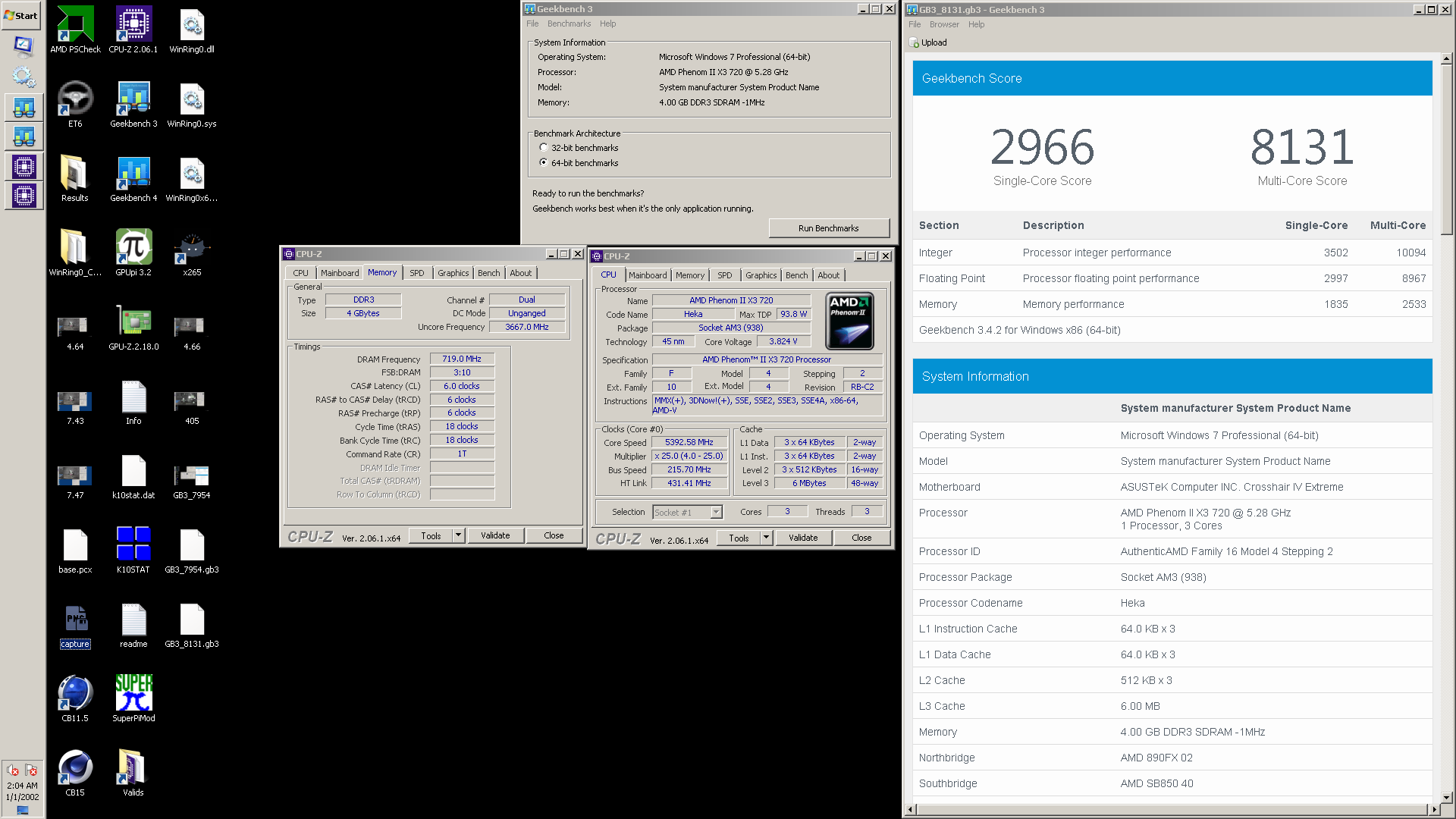
Task: Open Tools dropdown arrow in Memory CPU-Z window
Action: 458,535
